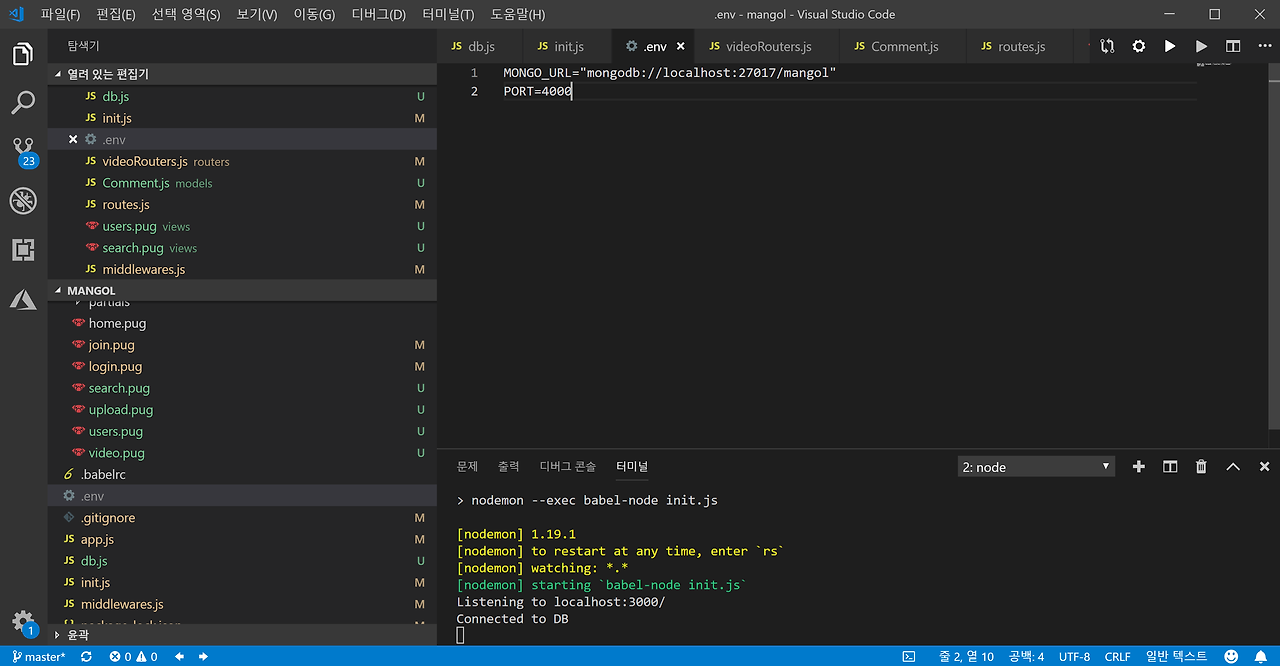Open app.js in the file explorer tree

pos(97,539)
